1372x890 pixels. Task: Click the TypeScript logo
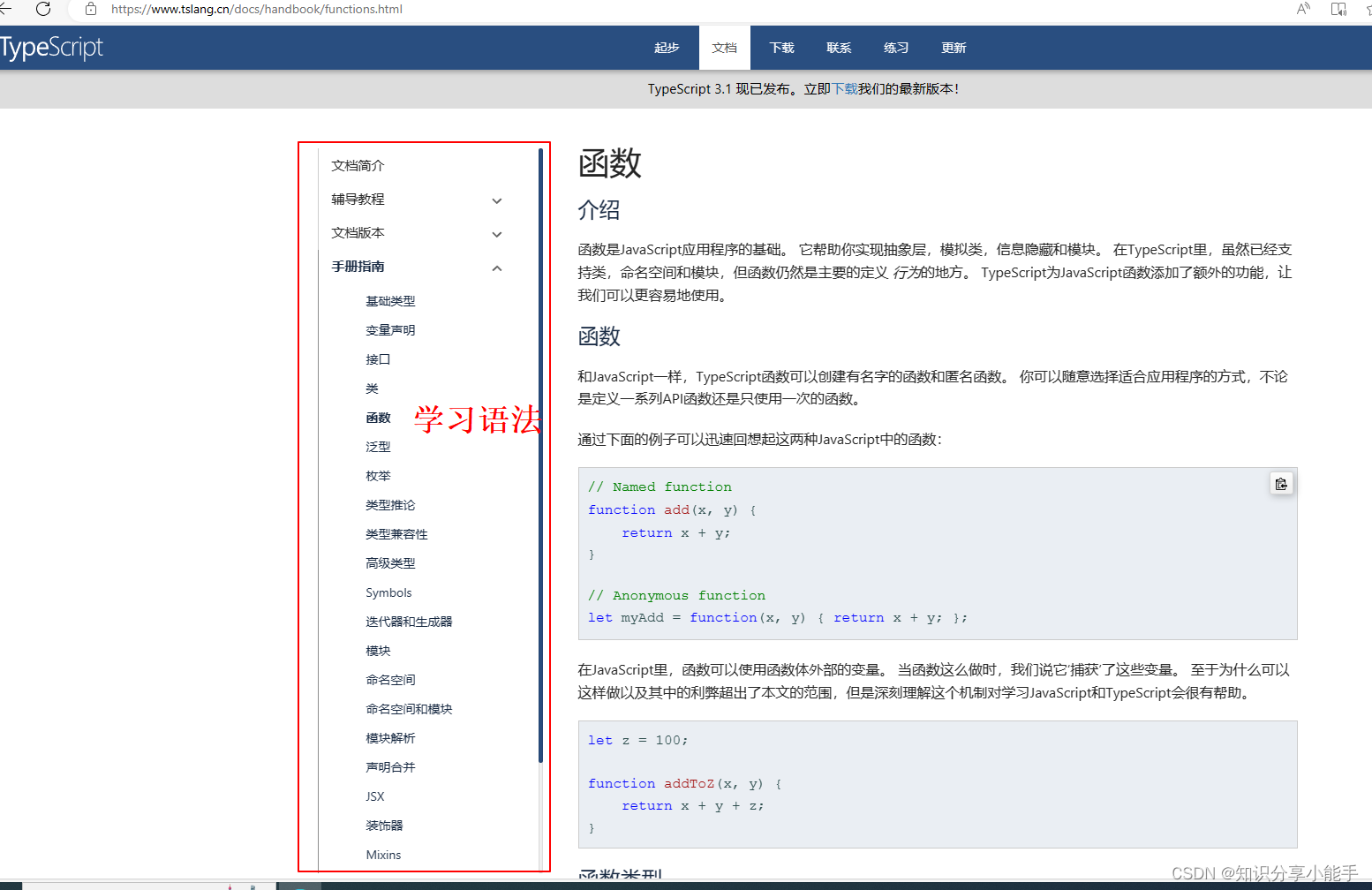(51, 48)
